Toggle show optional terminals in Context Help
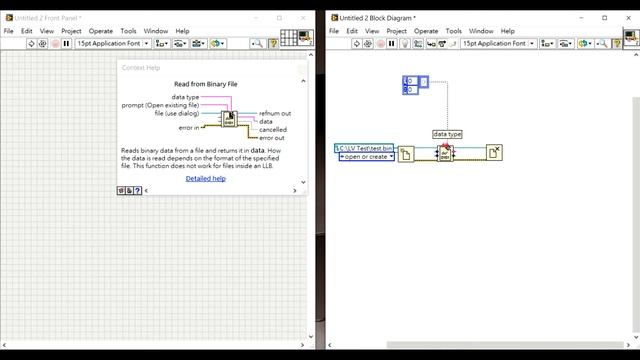Viewport: 640px width, 360px height. pyautogui.click(x=121, y=191)
